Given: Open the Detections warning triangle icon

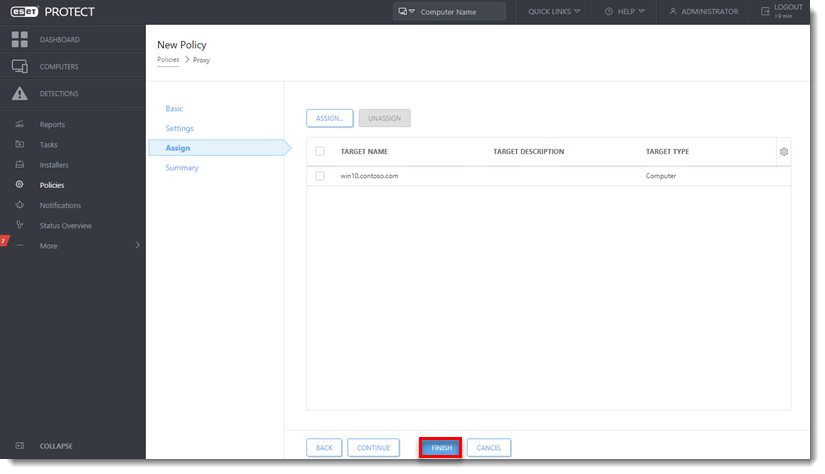Looking at the screenshot, I should (19, 94).
